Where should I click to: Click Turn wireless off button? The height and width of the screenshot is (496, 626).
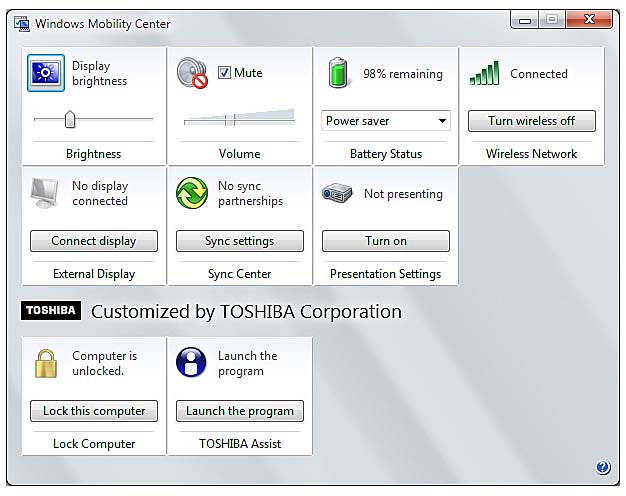click(532, 121)
